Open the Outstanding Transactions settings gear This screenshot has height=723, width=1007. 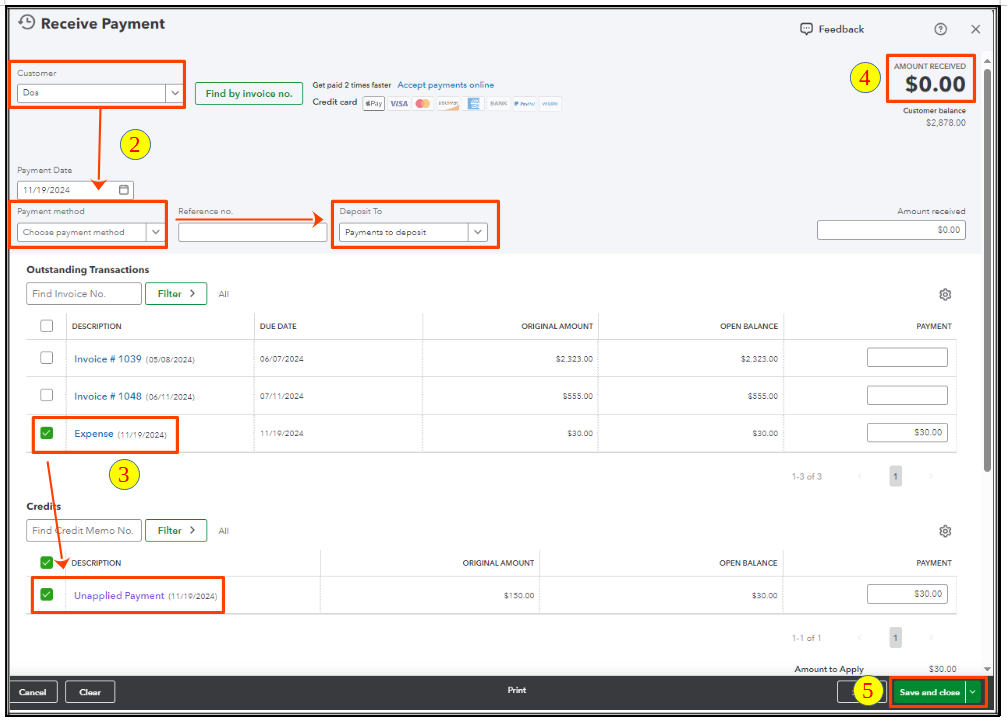(945, 294)
